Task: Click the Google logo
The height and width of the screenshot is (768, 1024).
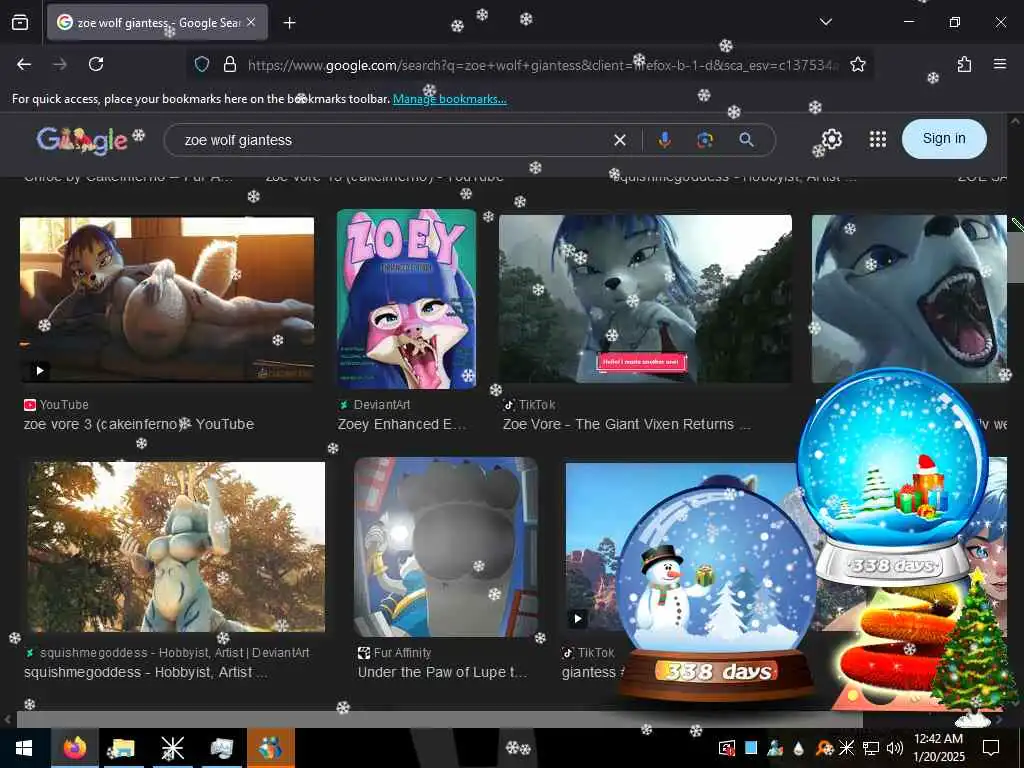Action: 82,140
